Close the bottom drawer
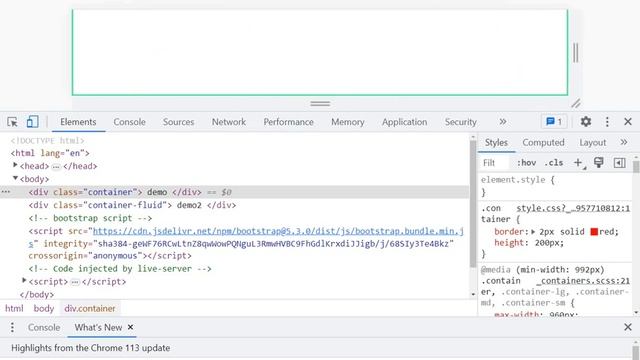This screenshot has height=360, width=640. [x=628, y=327]
